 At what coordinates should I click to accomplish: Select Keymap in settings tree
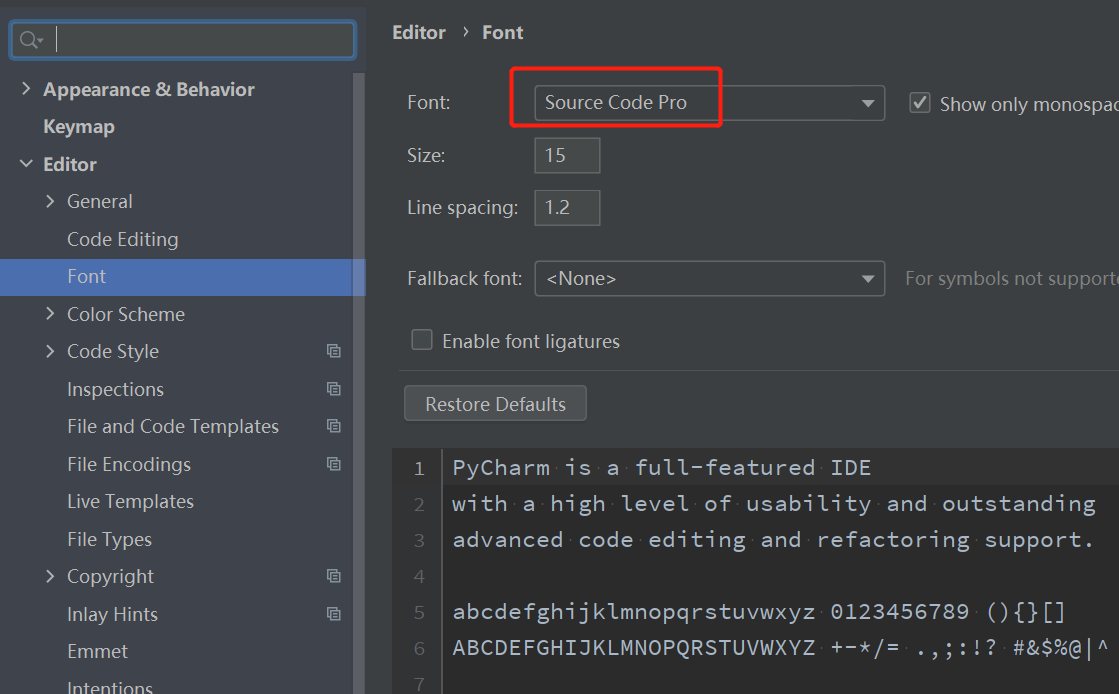(x=79, y=127)
